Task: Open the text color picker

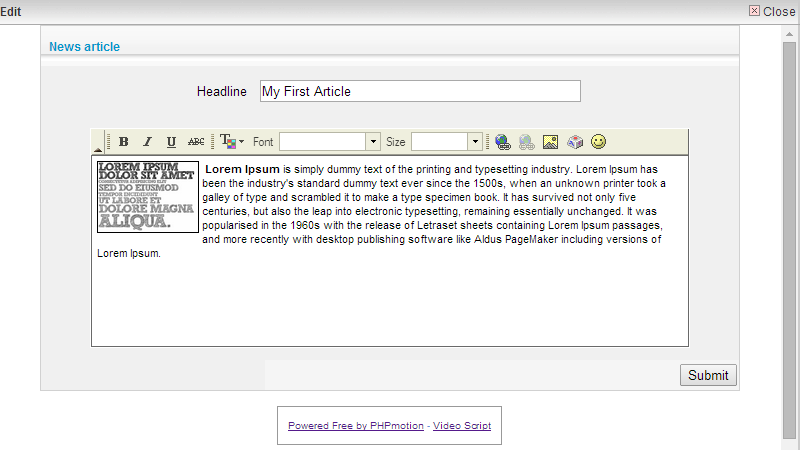Action: point(228,142)
